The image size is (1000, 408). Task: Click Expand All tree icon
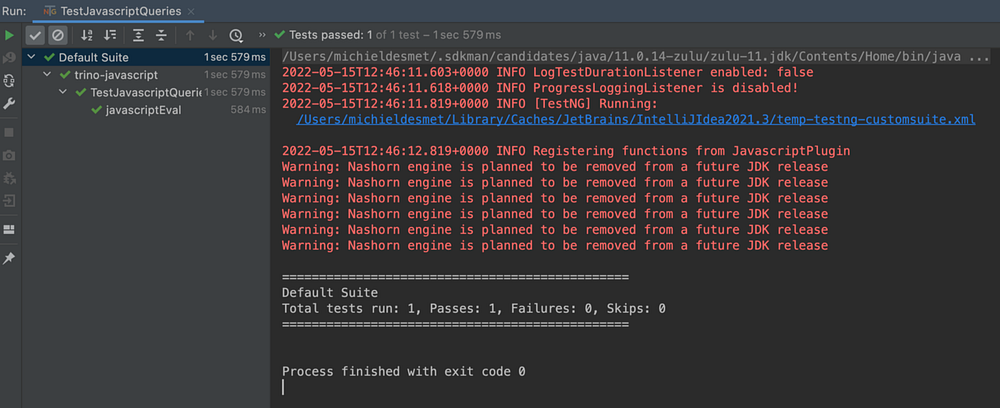coord(139,35)
